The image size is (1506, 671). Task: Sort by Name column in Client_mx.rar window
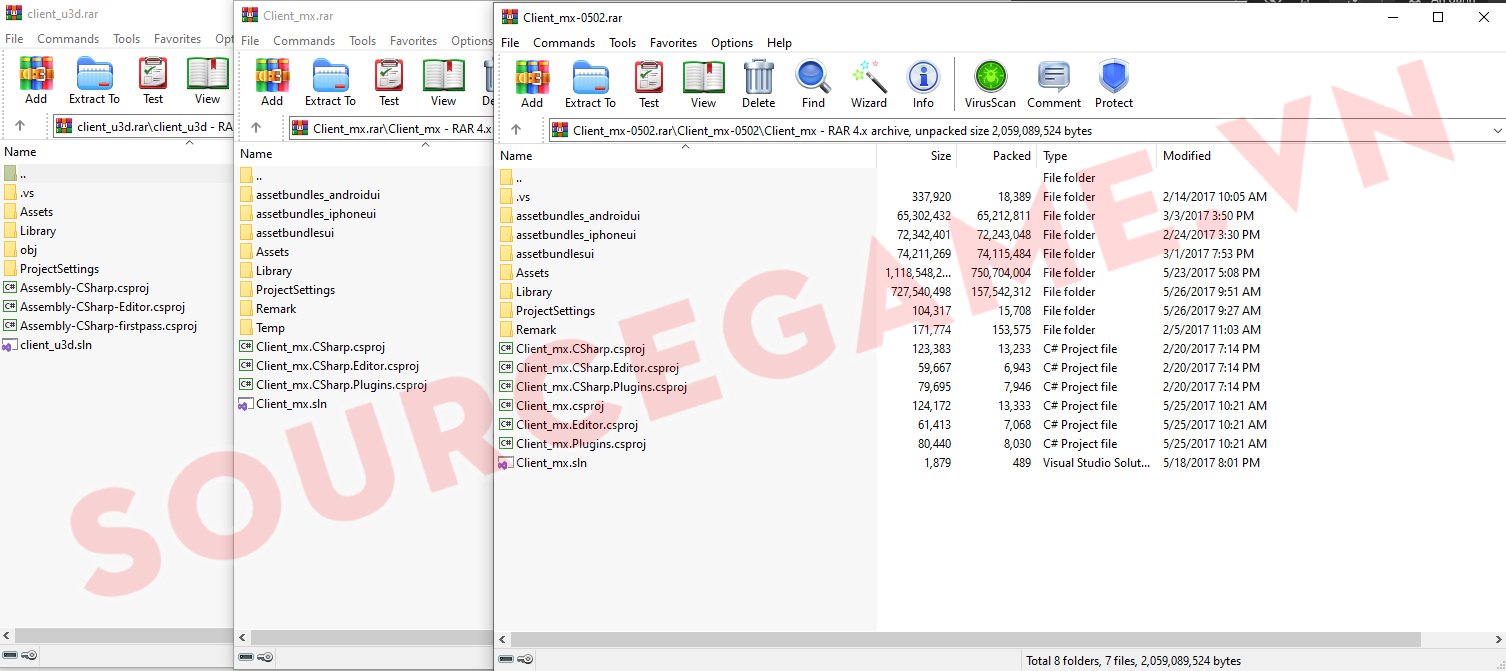pyautogui.click(x=364, y=154)
